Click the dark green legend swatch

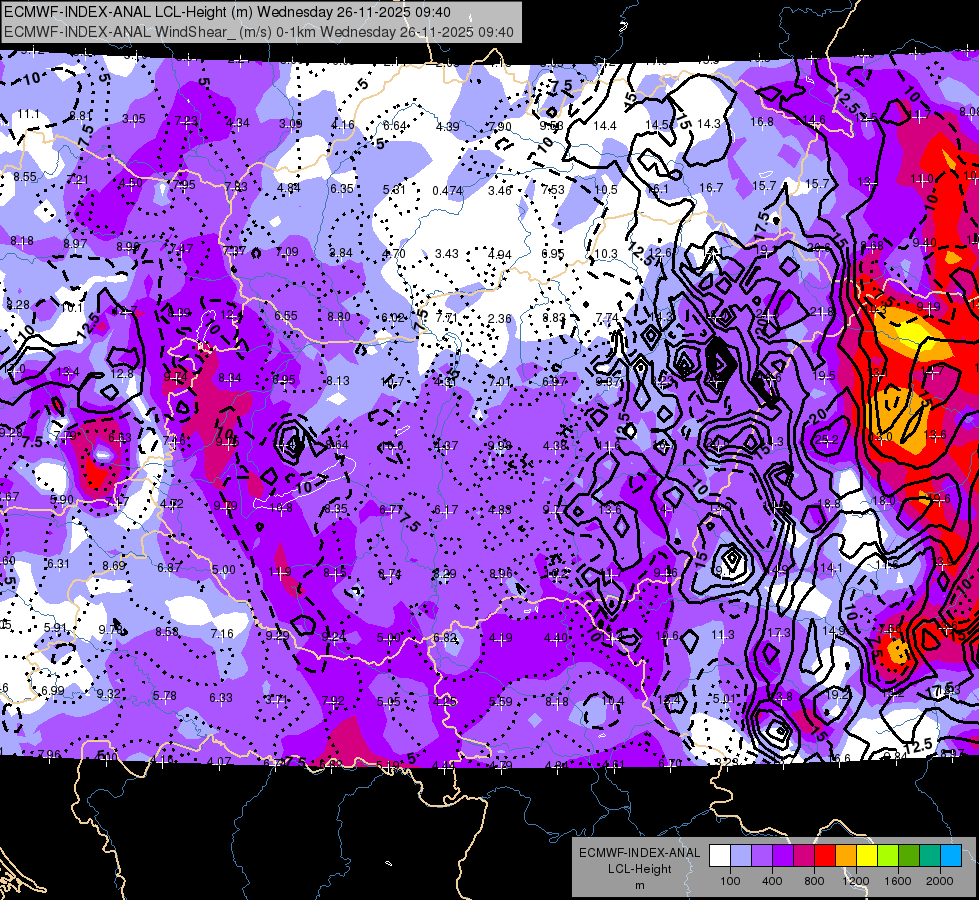click(x=909, y=856)
